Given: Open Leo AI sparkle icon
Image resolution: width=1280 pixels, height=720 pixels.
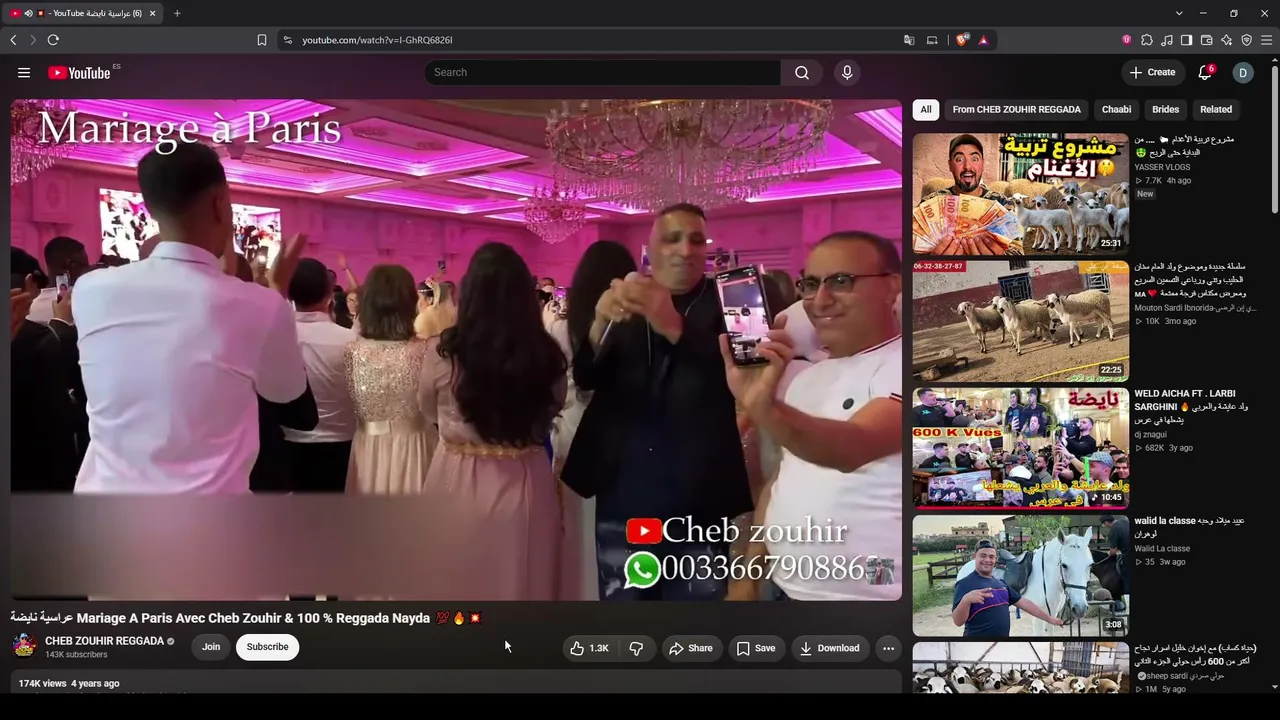Looking at the screenshot, I should pyautogui.click(x=1227, y=40).
